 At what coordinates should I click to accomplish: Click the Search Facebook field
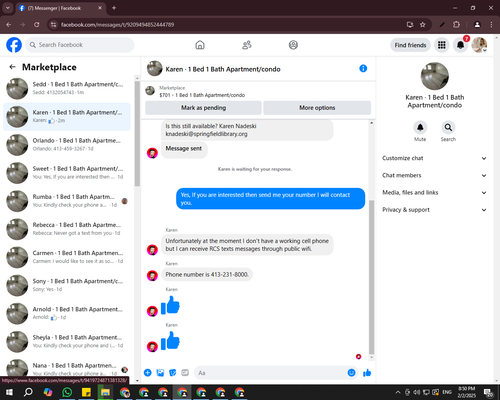tap(80, 45)
